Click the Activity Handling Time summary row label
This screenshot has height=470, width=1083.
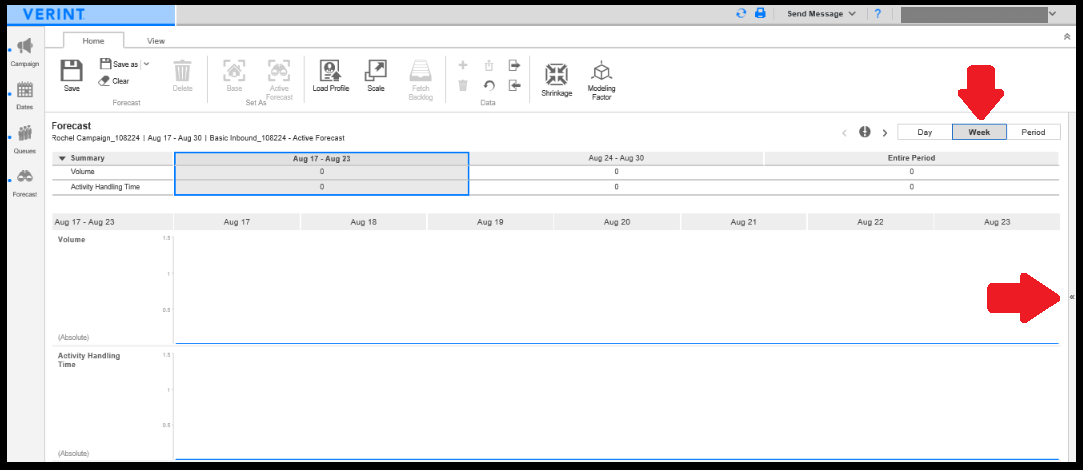105,187
